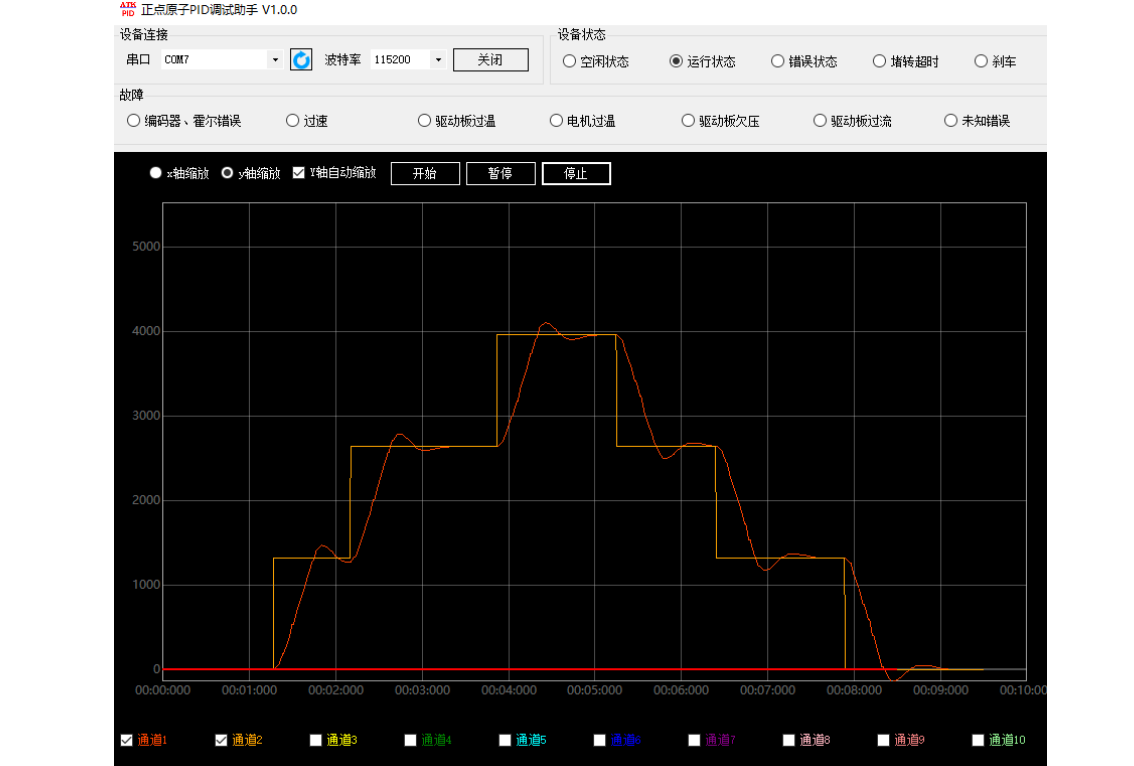The height and width of the screenshot is (766, 1134).
Task: Enable the 通道7 checkbox
Action: (694, 740)
